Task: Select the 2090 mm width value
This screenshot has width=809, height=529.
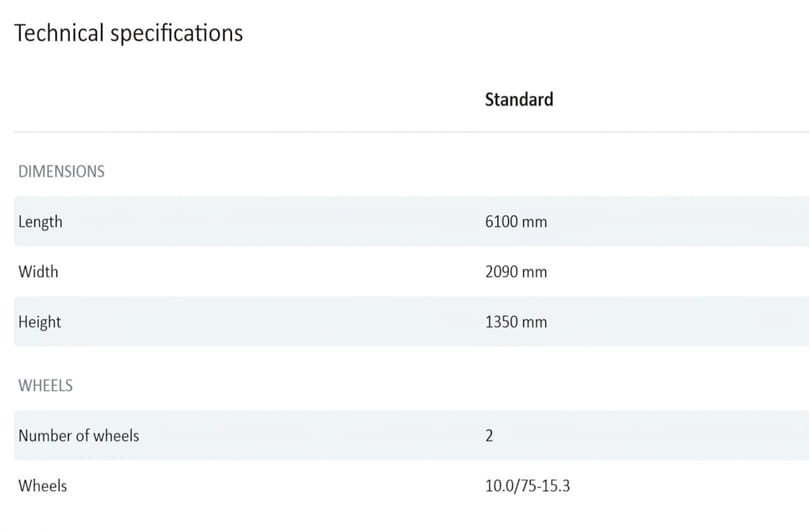Action: (515, 271)
